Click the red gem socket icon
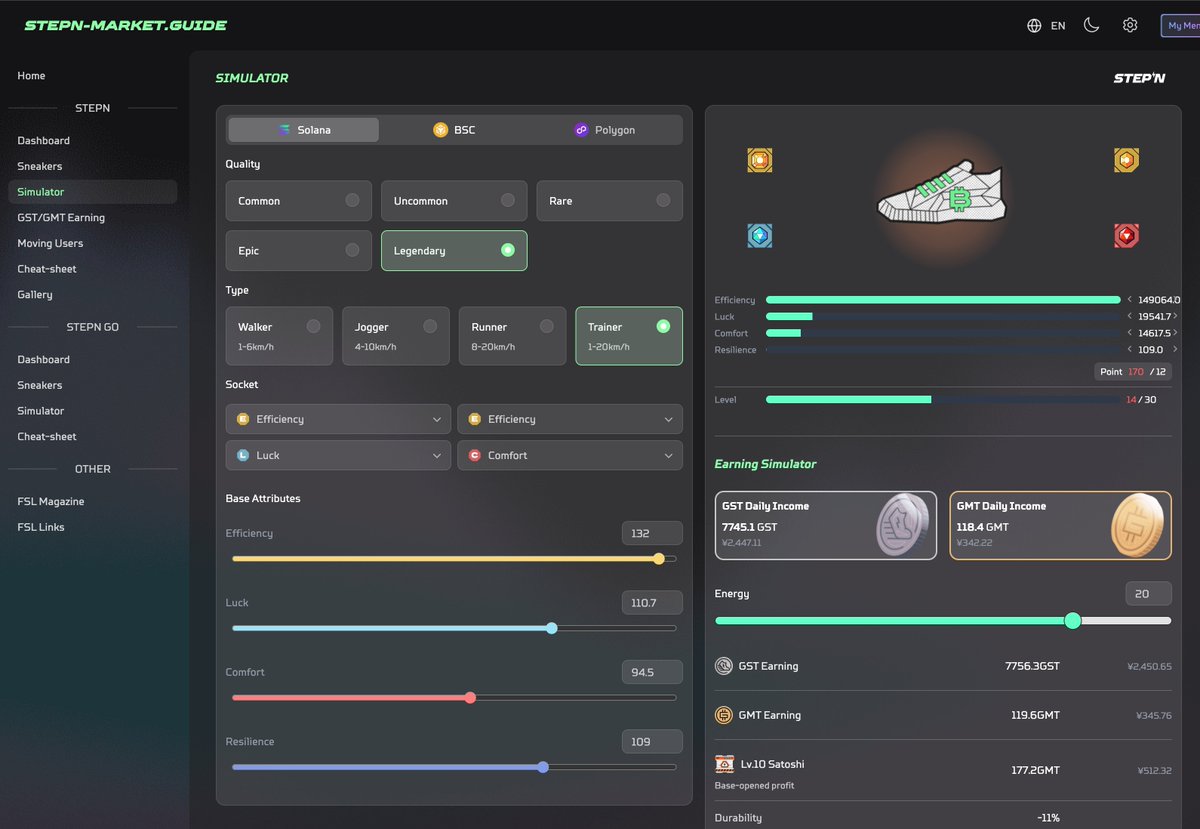1200x829 pixels. (x=1127, y=236)
